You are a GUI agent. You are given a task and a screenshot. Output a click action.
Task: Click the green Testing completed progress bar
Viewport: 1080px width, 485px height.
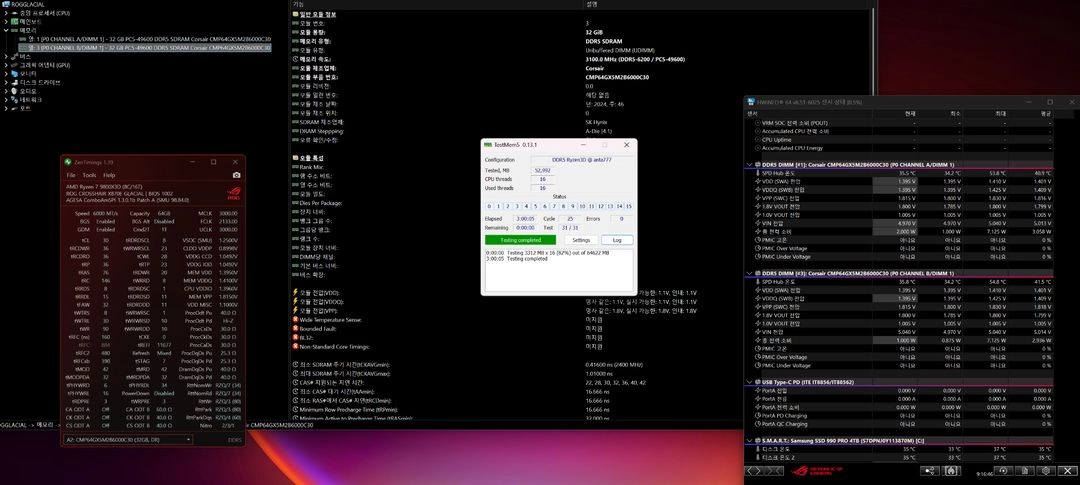pos(520,240)
